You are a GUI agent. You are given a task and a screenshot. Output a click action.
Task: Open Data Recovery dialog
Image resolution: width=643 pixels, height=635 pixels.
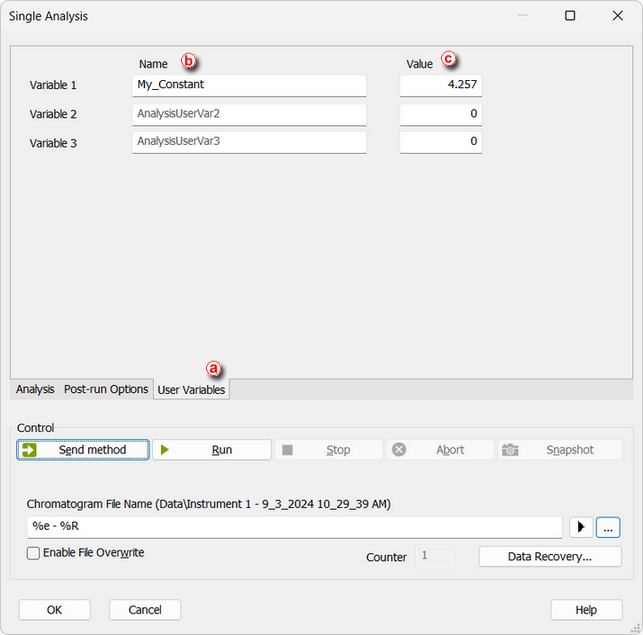pyautogui.click(x=549, y=556)
